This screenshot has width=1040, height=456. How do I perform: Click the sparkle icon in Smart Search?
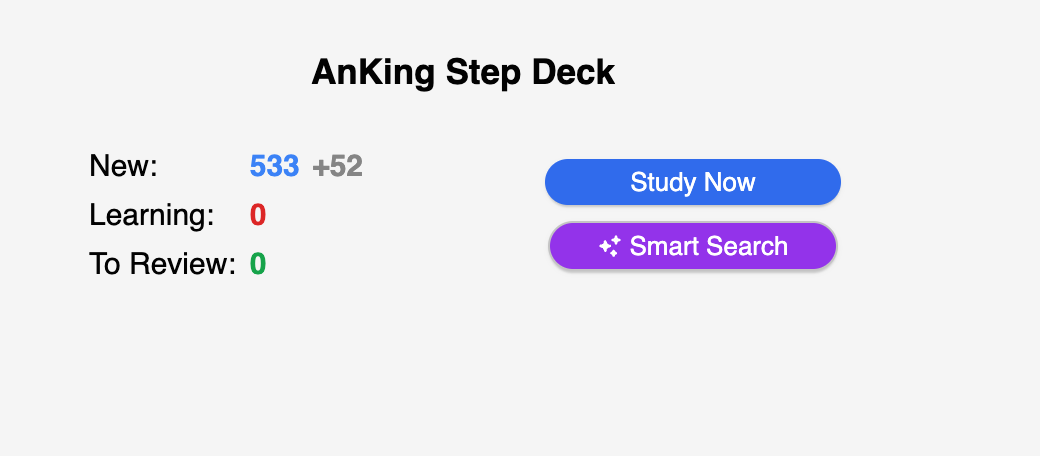click(x=610, y=246)
